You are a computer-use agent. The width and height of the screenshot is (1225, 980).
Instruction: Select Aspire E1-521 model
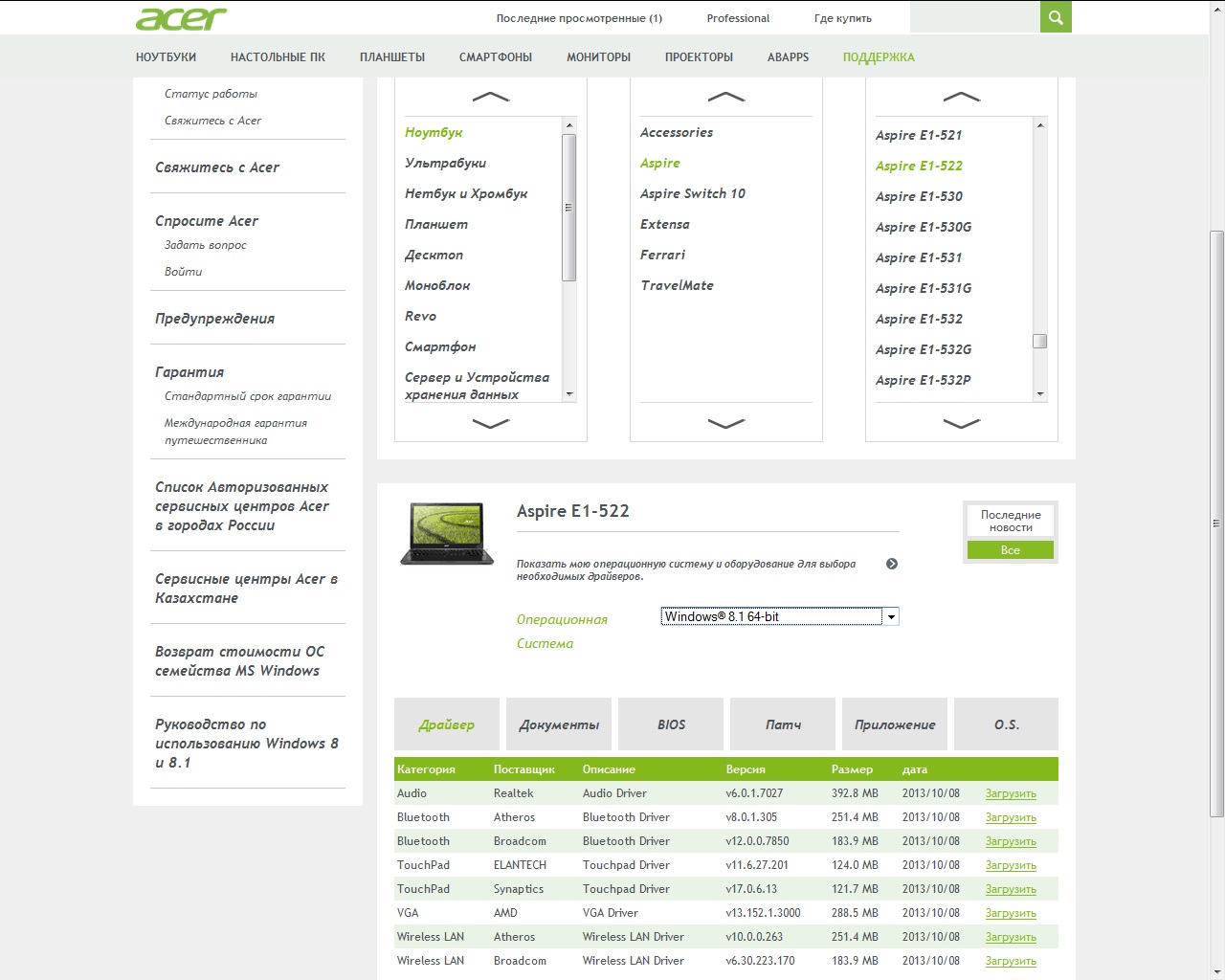(919, 135)
